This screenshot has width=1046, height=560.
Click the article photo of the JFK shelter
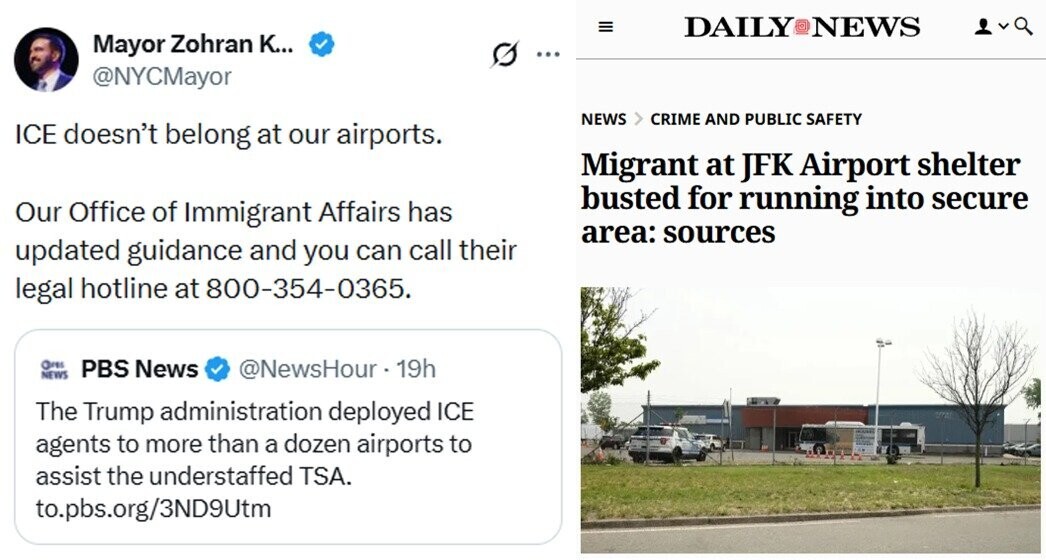(x=810, y=420)
